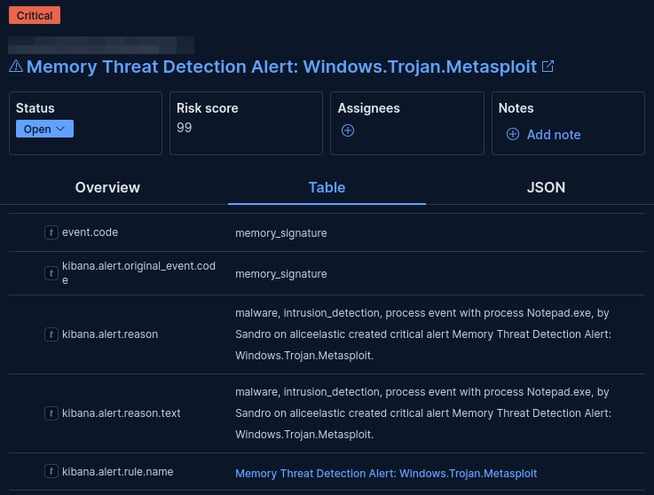
Task: Click the Risk score label
Action: (x=207, y=108)
